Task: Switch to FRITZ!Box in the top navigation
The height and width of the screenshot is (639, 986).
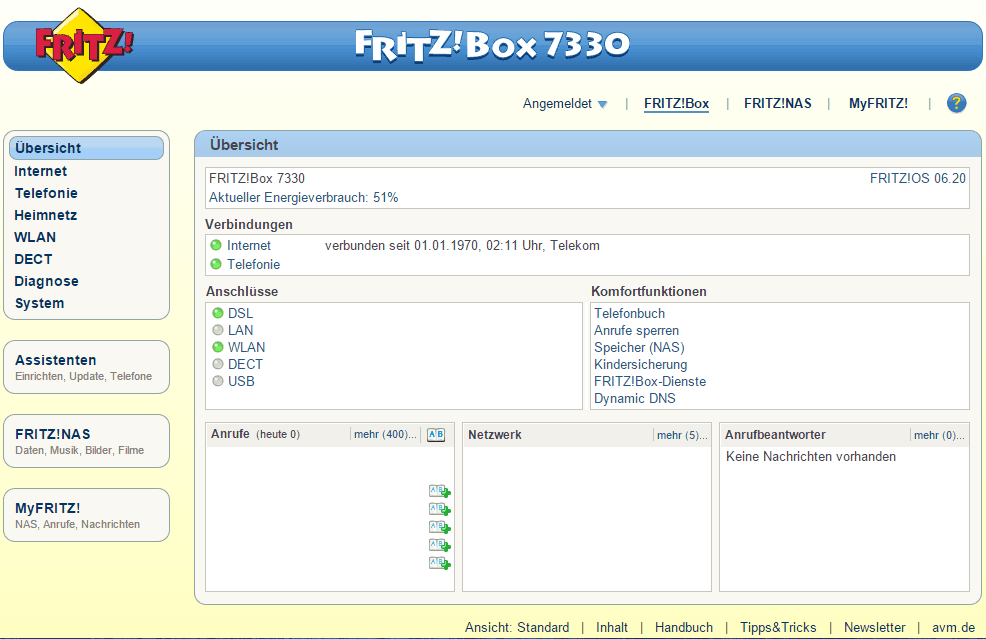Action: click(x=676, y=104)
